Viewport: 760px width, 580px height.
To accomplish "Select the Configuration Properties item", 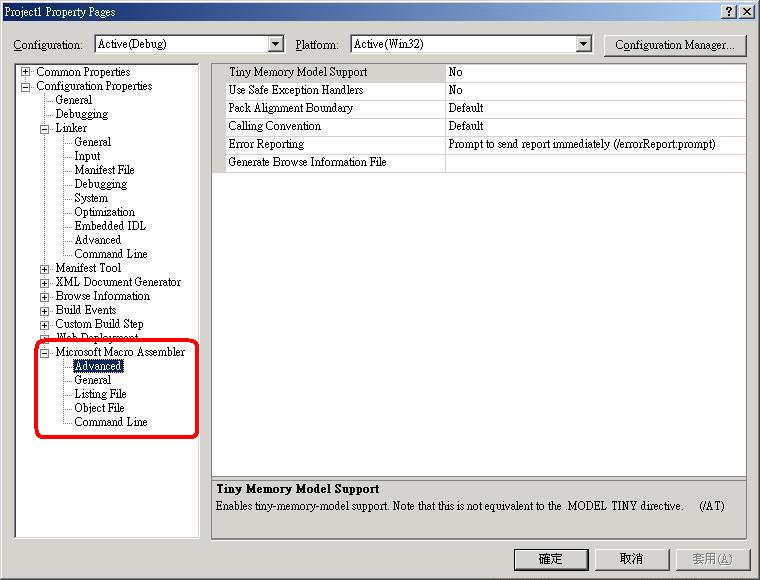I will pos(94,86).
